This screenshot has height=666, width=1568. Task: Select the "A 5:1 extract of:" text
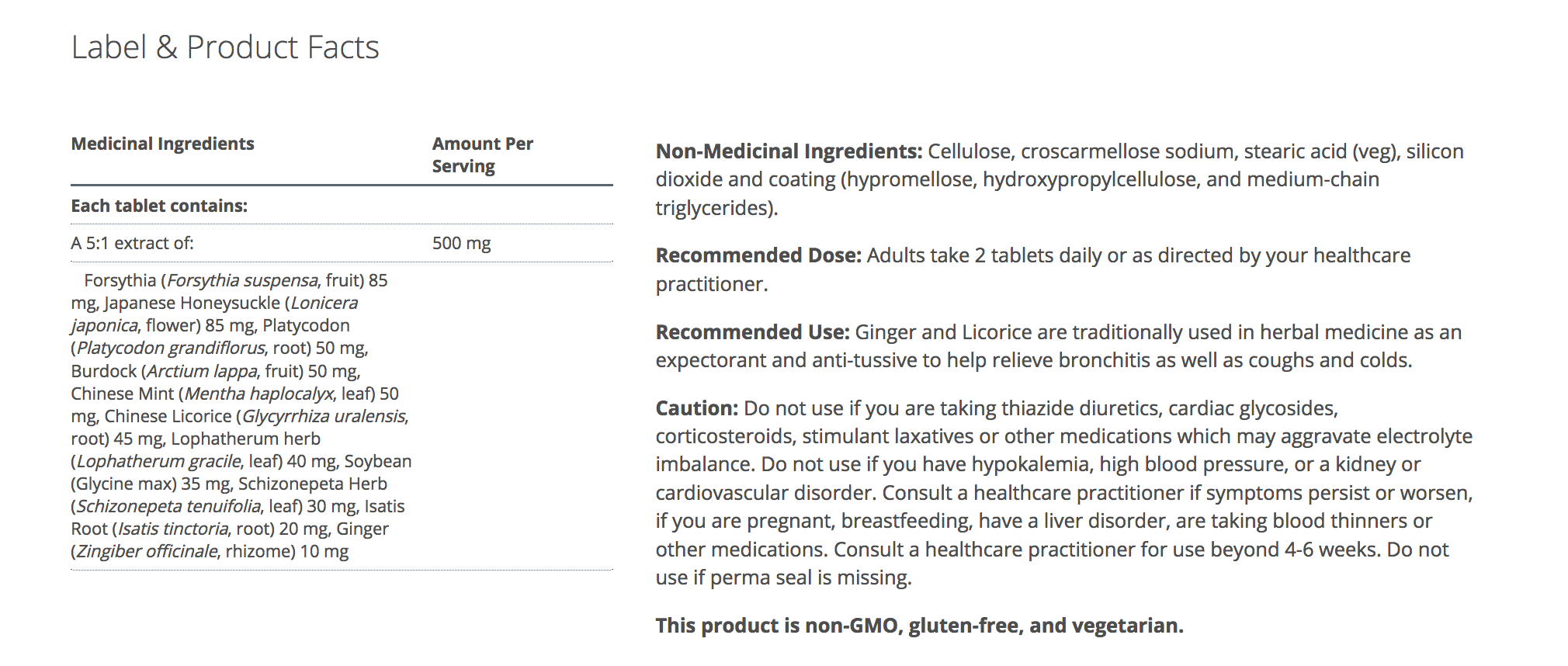tap(132, 243)
